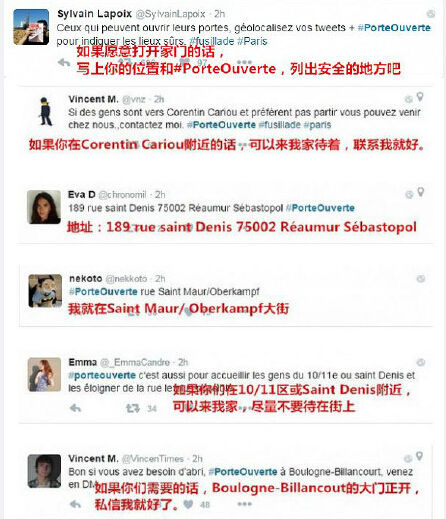Click the location pin on @vnz tweet

(x=420, y=97)
